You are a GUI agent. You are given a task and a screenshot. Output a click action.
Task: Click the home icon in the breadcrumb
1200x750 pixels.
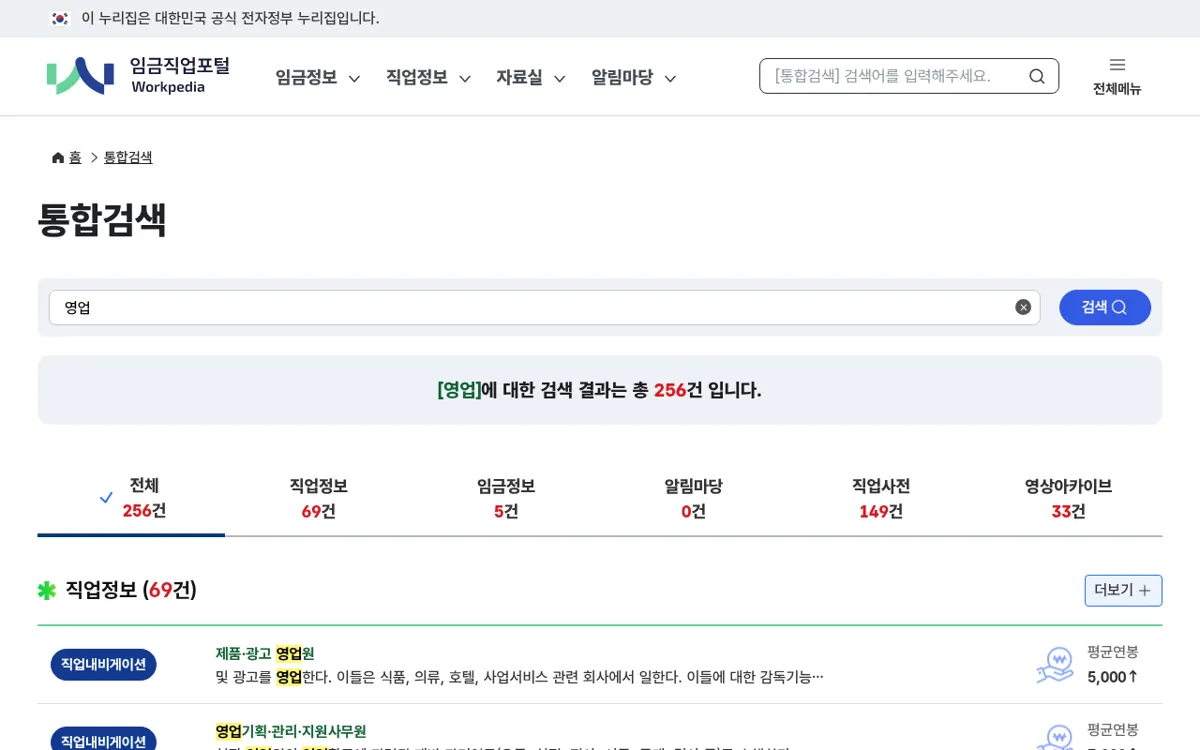click(x=58, y=157)
